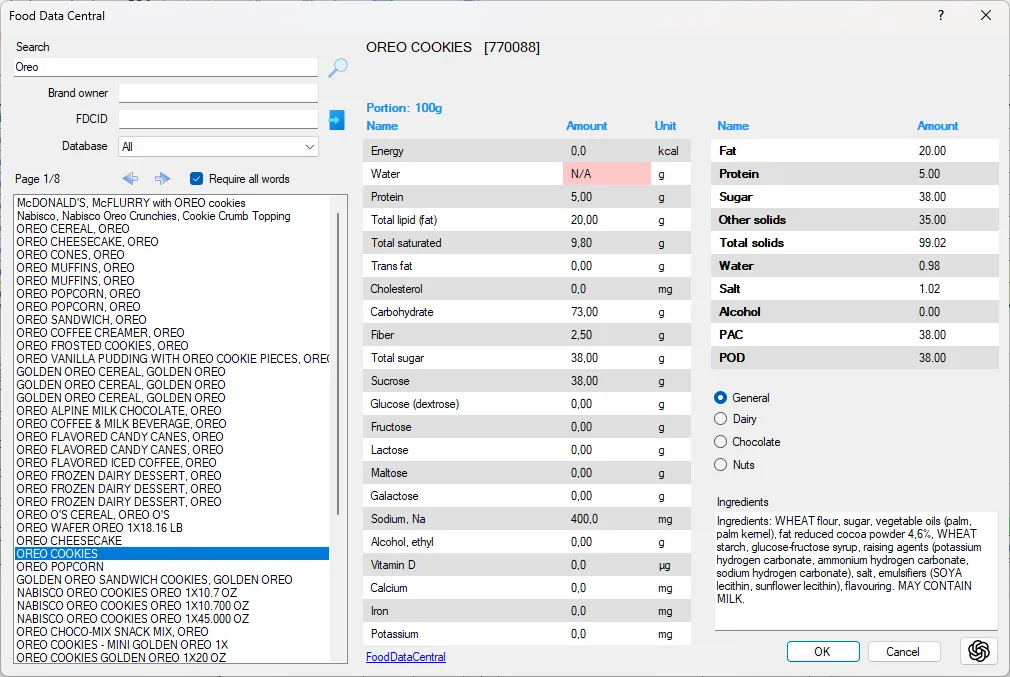
Task: Click the Cancel button
Action: click(x=903, y=651)
